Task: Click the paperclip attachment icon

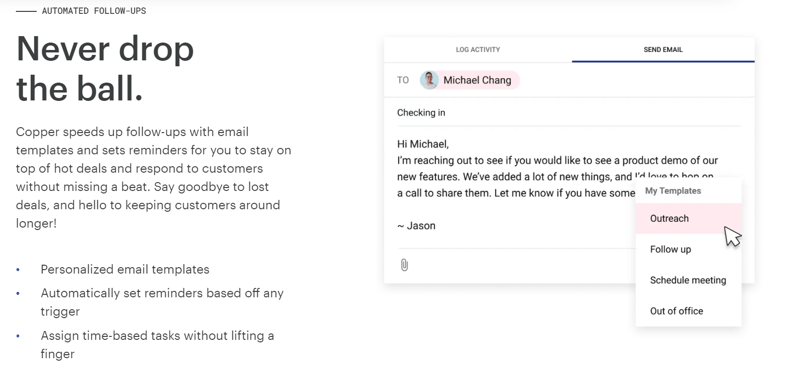Action: [x=404, y=265]
